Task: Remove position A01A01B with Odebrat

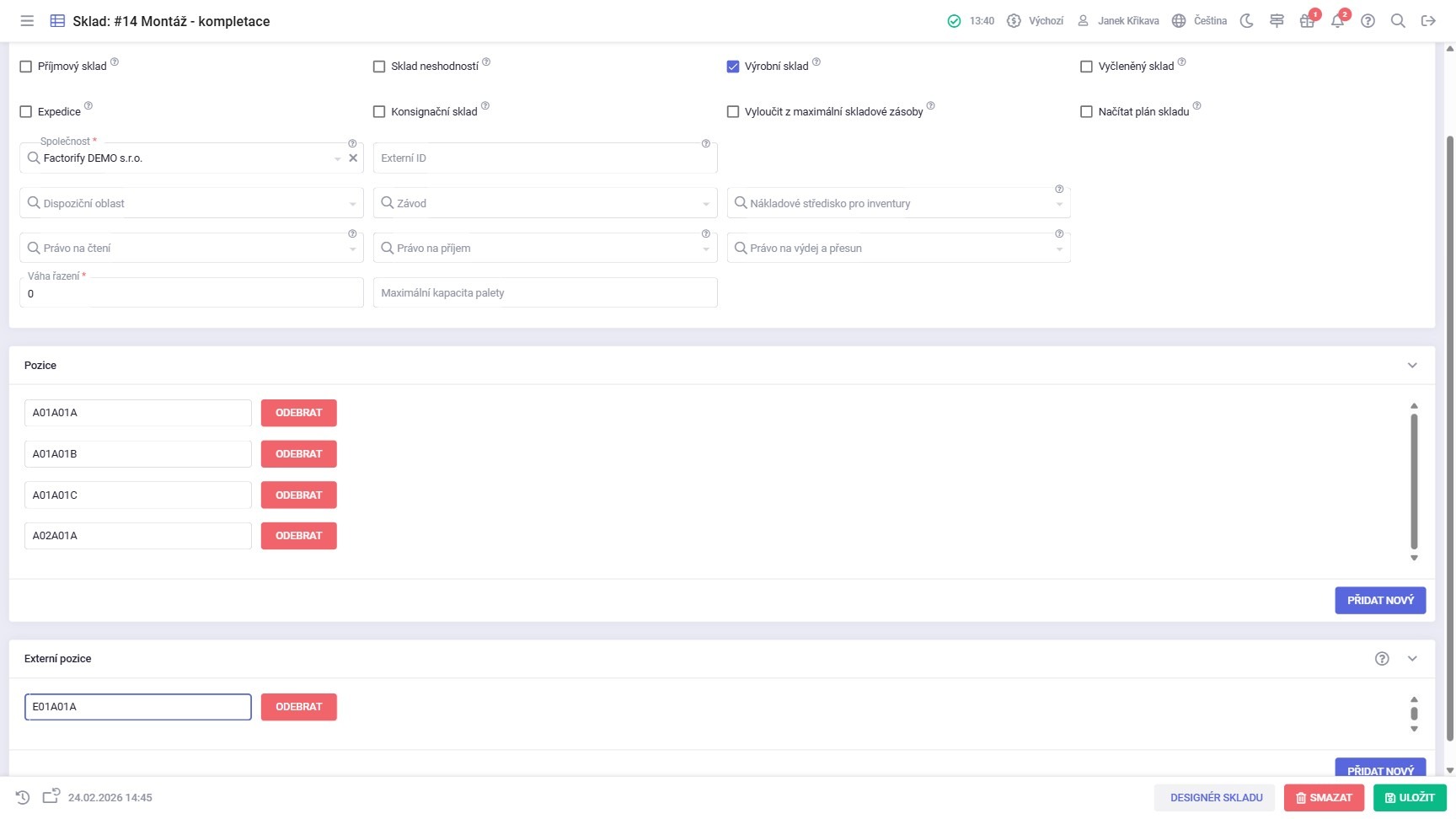Action: click(298, 454)
